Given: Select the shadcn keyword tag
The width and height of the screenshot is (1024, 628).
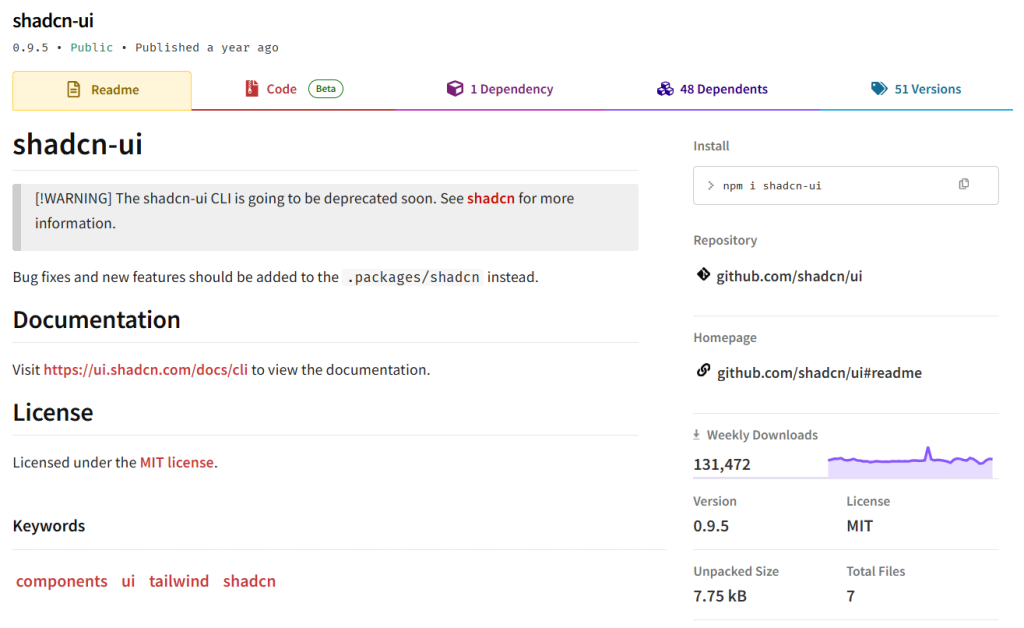Looking at the screenshot, I should point(249,581).
